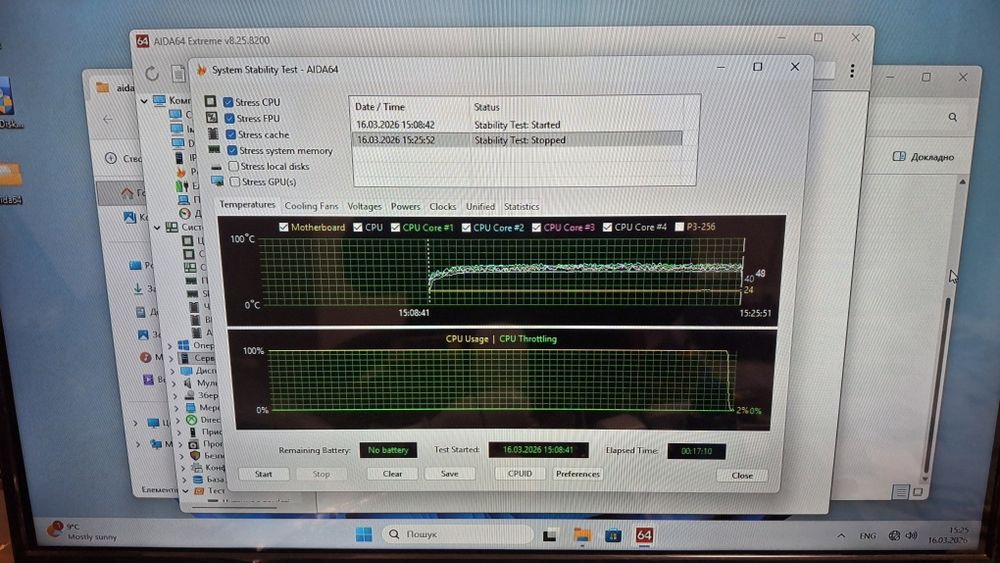Open the Voltages tab
The image size is (1000, 563).
tap(364, 206)
